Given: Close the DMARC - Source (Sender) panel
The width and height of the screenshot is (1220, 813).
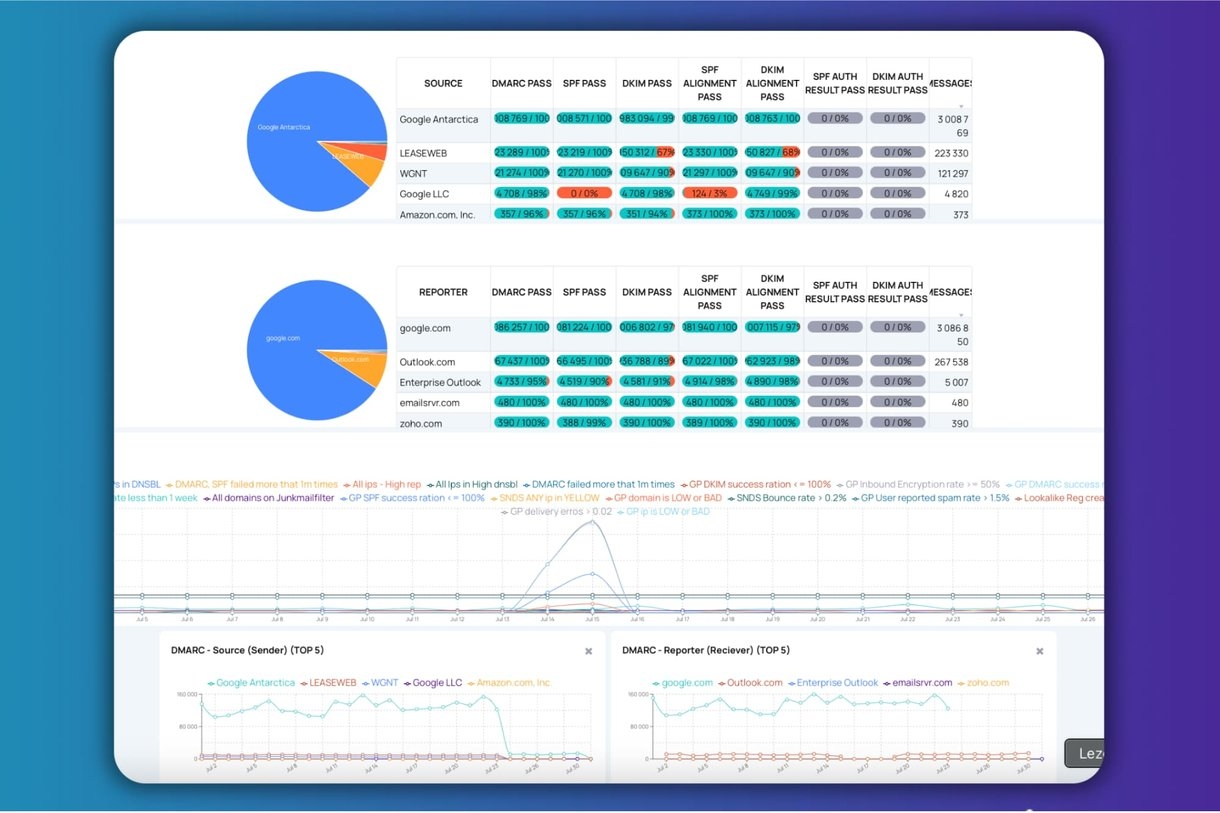Looking at the screenshot, I should (x=588, y=651).
